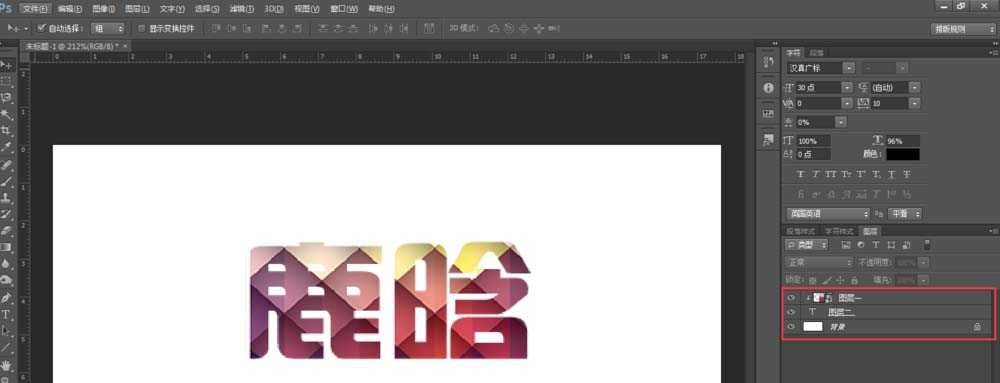Toggle the 自动选择 auto-select checkbox
This screenshot has width=1000, height=383.
[42, 28]
